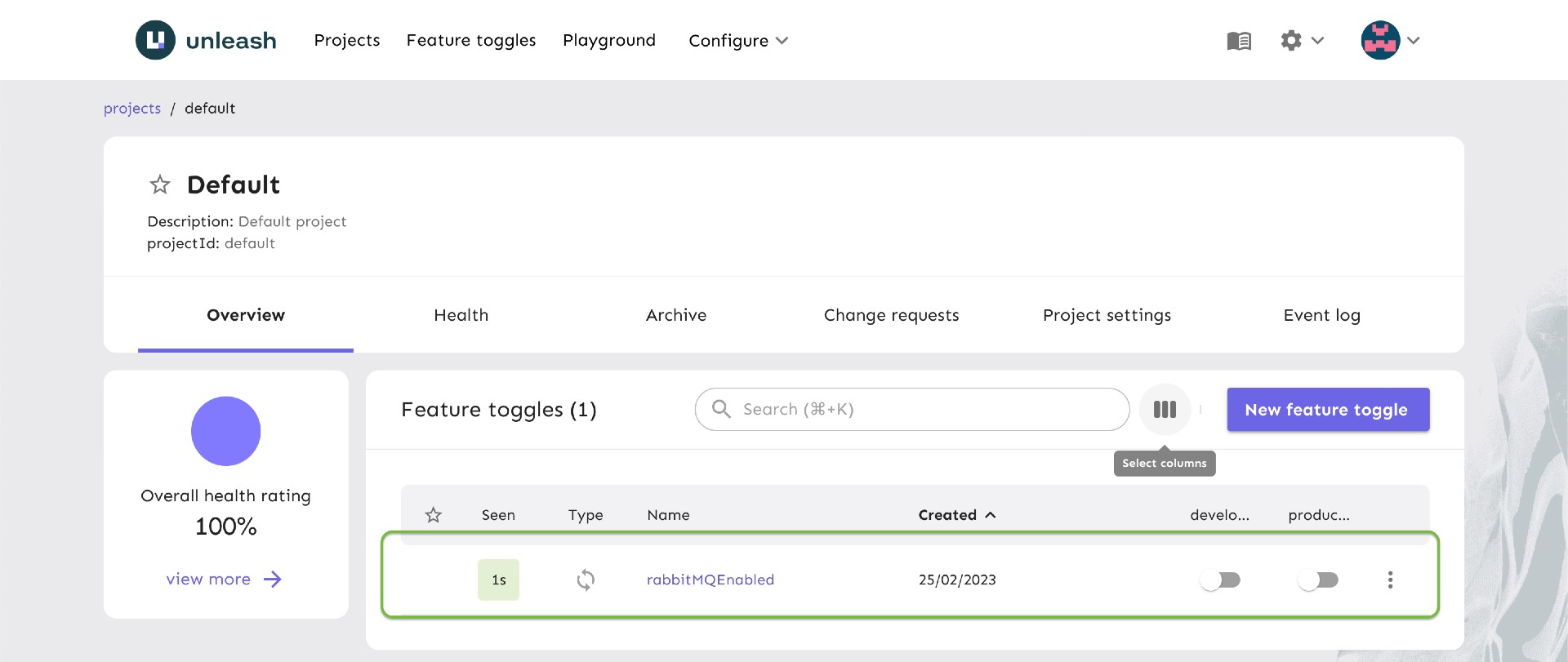Focus the feature toggles search field

(x=912, y=409)
